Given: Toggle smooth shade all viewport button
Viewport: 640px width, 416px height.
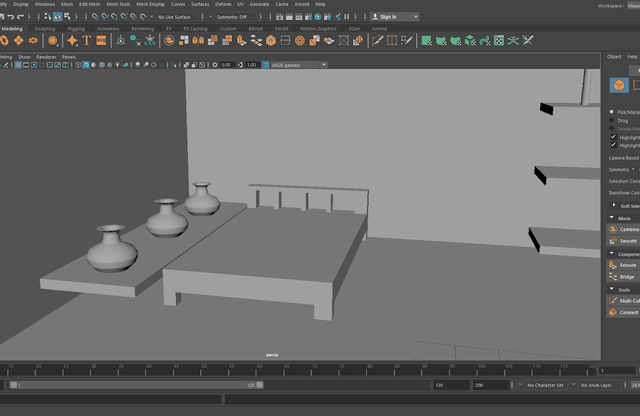Looking at the screenshot, I should [86, 65].
